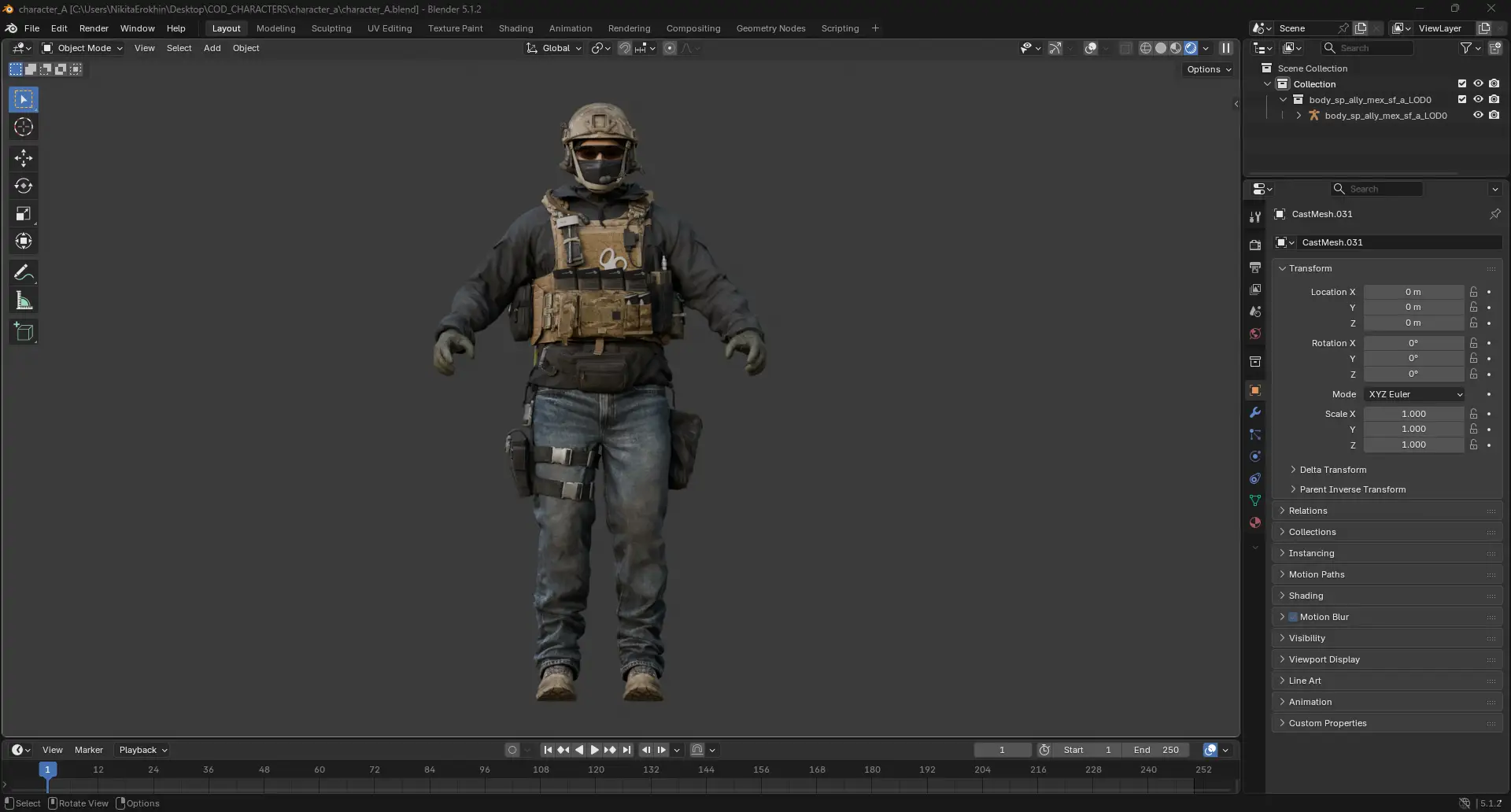Open the View Layer properties tab
1511x812 pixels.
1255,290
